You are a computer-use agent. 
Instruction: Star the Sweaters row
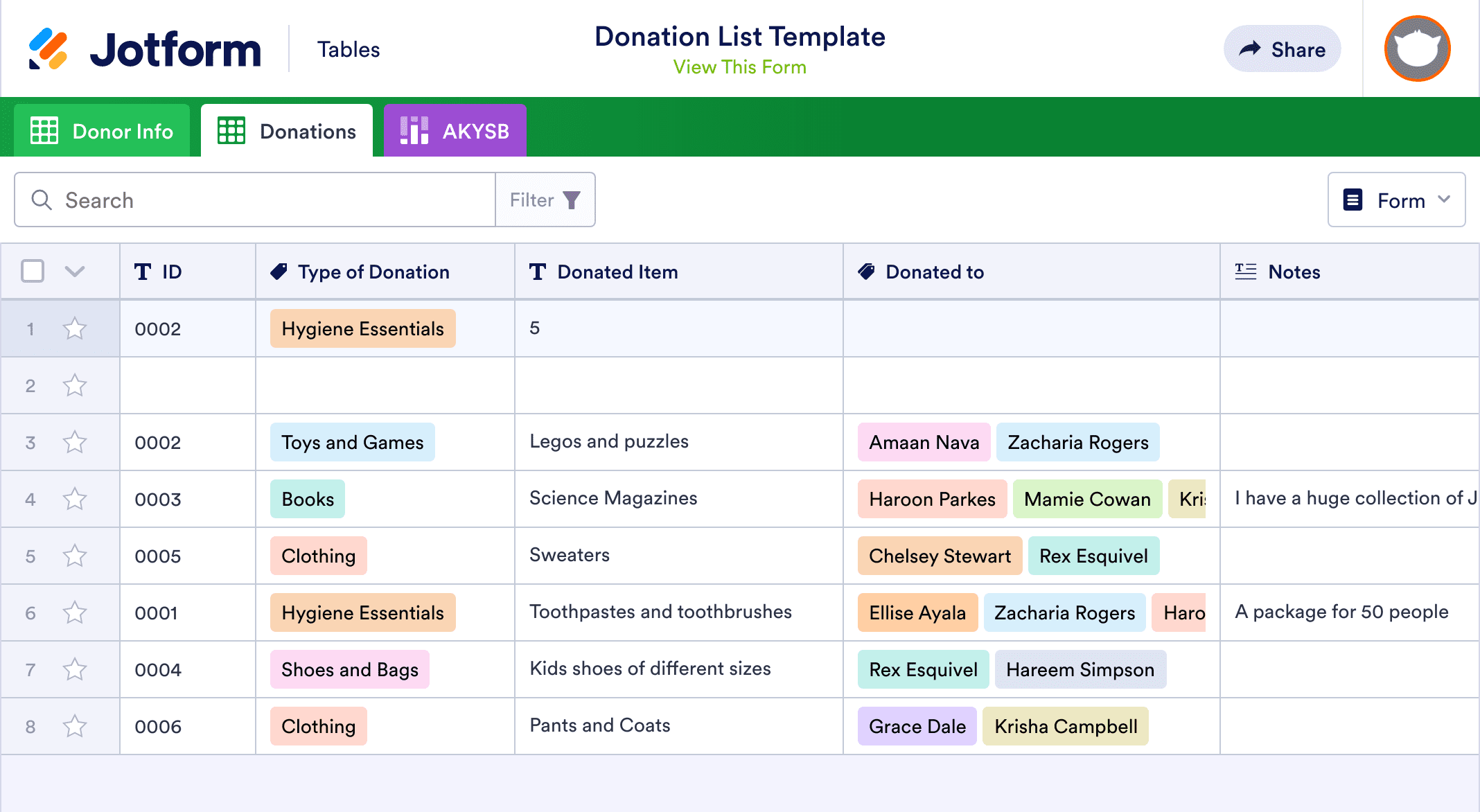75,556
